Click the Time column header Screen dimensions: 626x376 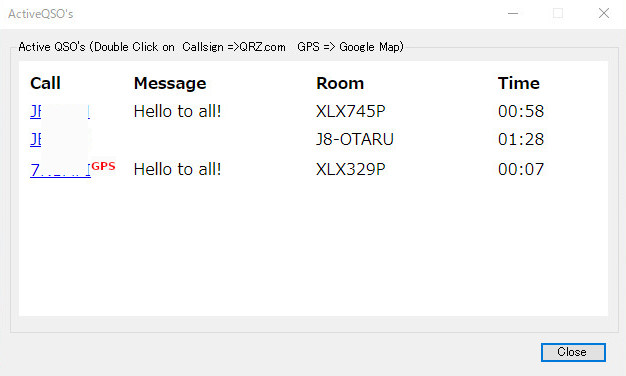(519, 83)
